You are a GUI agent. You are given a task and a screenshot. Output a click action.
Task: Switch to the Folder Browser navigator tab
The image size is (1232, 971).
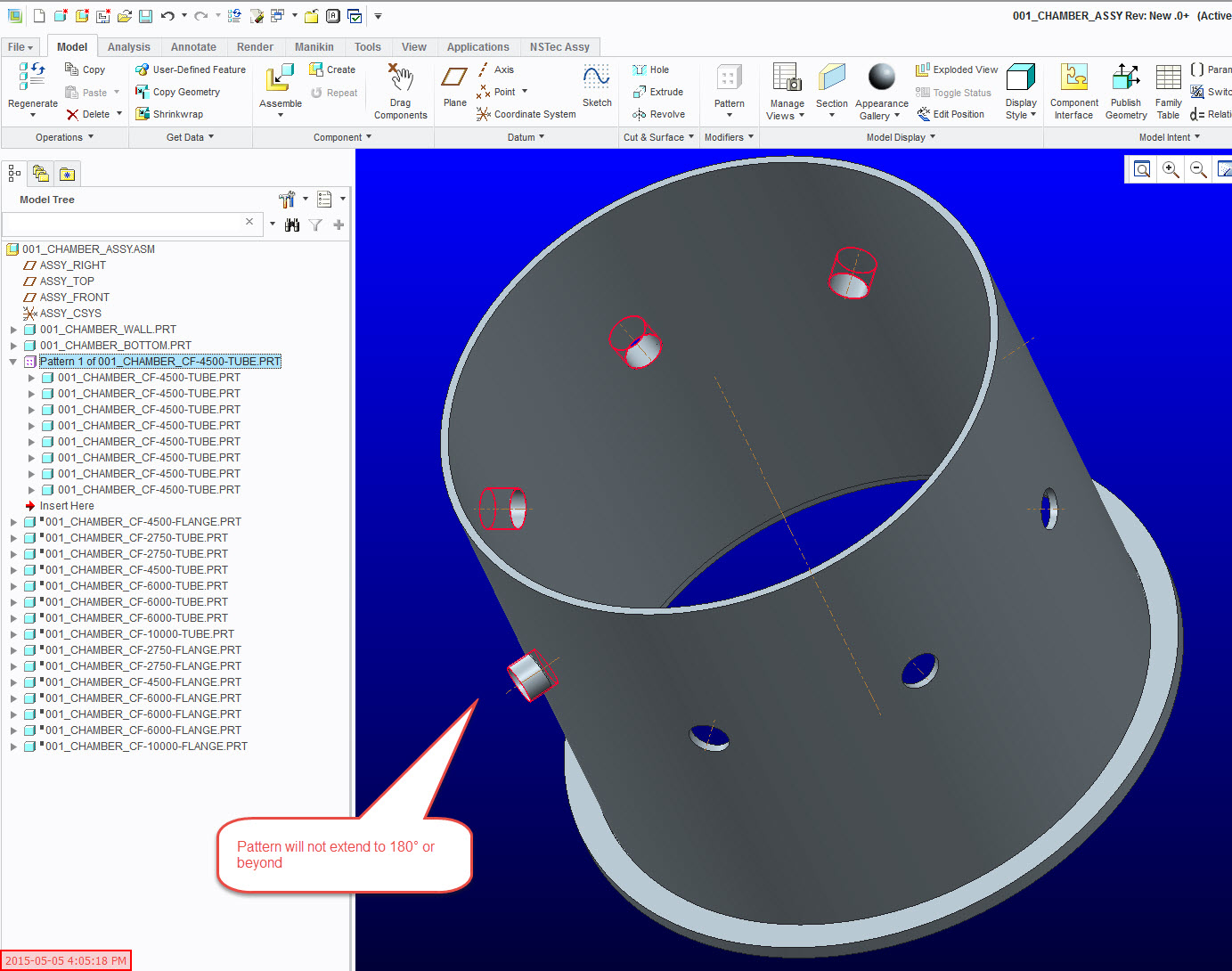[41, 174]
